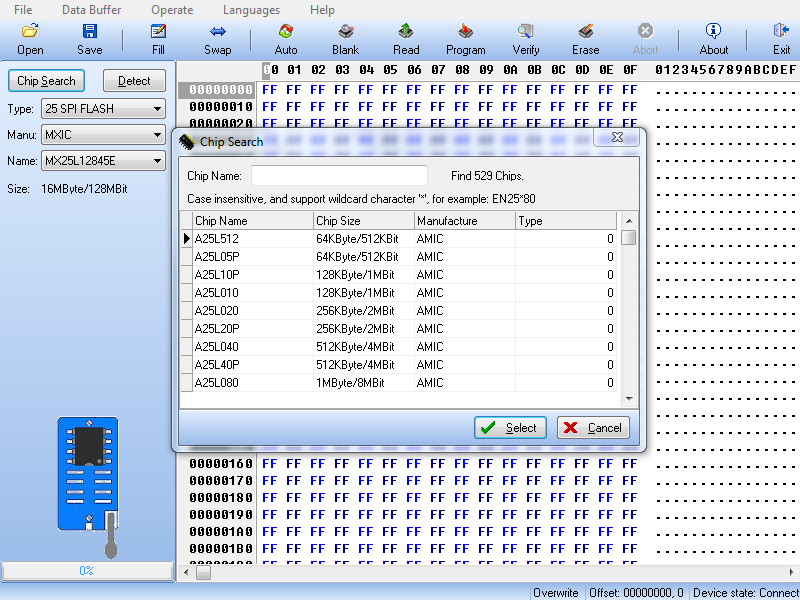Click the Open file toolbar icon
Viewport: 800px width, 600px height.
click(30, 39)
